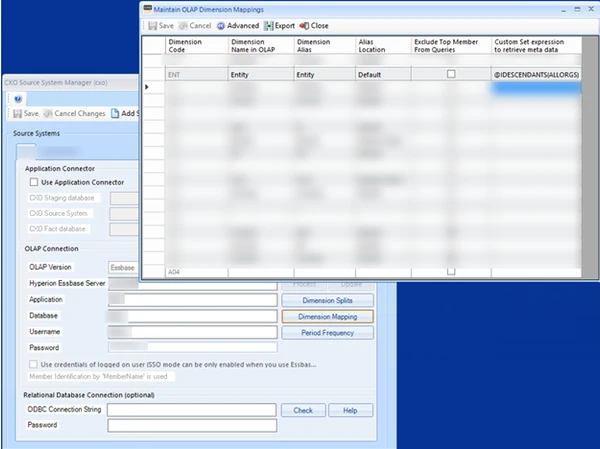
Task: Open Advanced options in Dimension Mappings toolbar
Action: pyautogui.click(x=238, y=26)
